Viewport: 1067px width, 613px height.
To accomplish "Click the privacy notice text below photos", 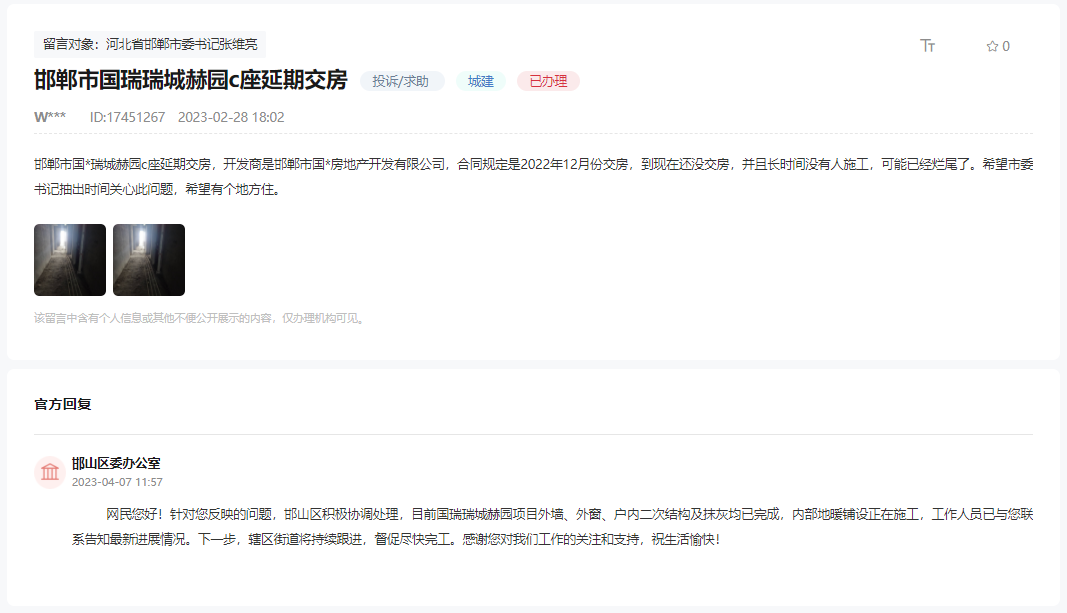I will click(x=201, y=318).
